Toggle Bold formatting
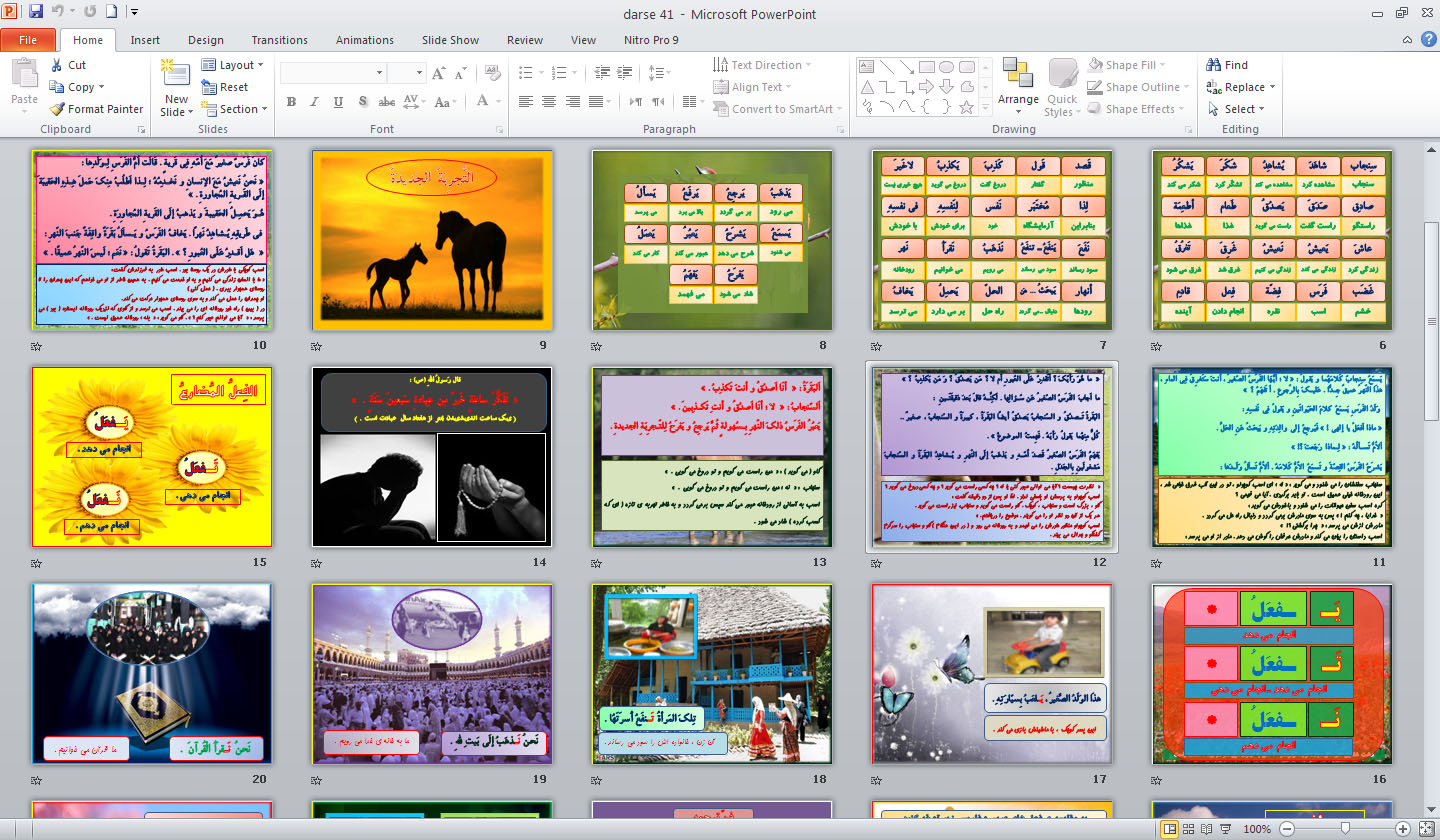The width and height of the screenshot is (1440, 840). [x=291, y=101]
